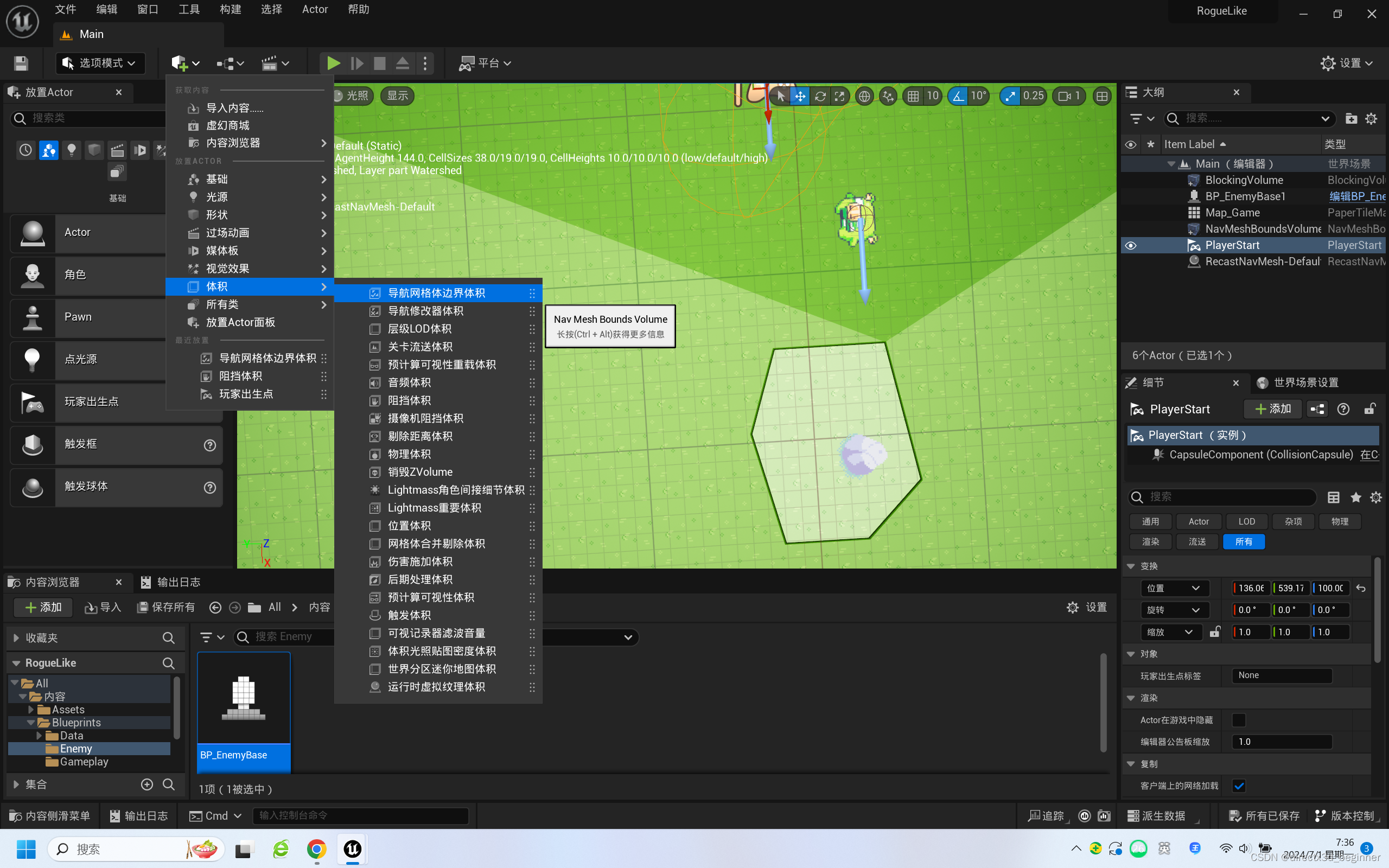This screenshot has height=868, width=1389.
Task: Open the 文件 menu
Action: coord(66,9)
